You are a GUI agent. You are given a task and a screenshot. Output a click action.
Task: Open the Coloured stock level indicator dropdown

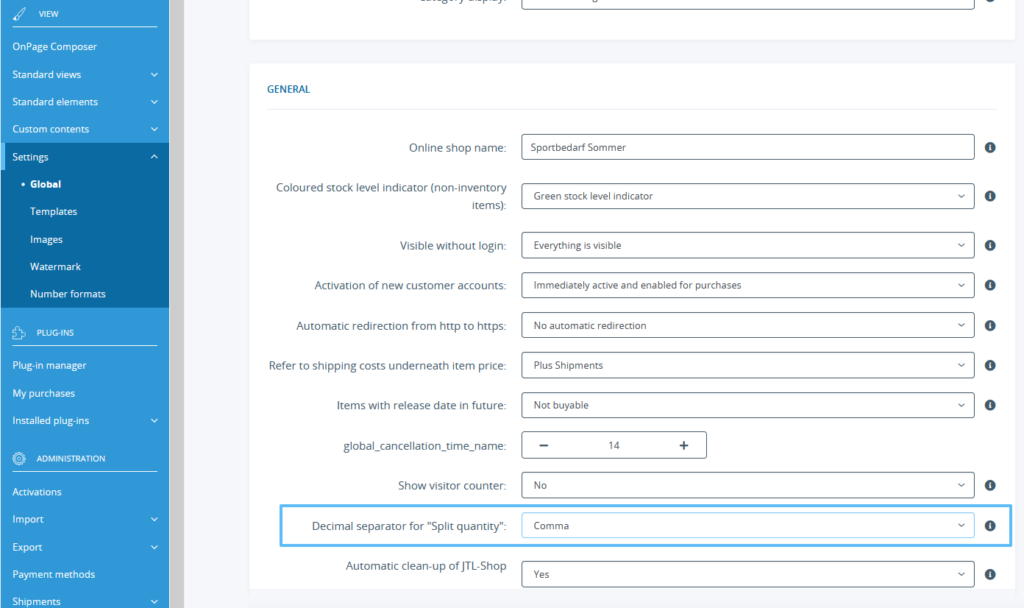[x=747, y=196]
